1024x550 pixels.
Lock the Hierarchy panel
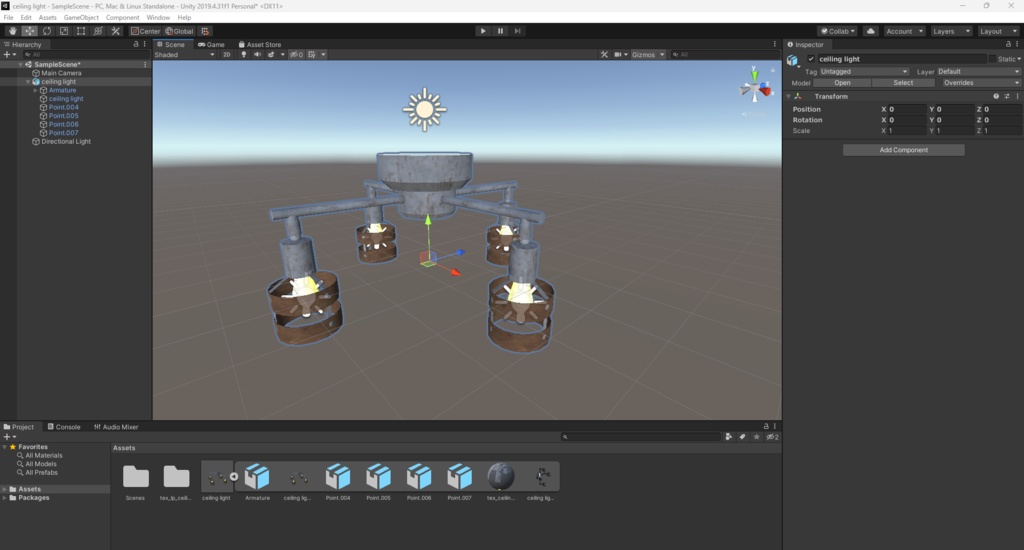pyautogui.click(x=136, y=44)
